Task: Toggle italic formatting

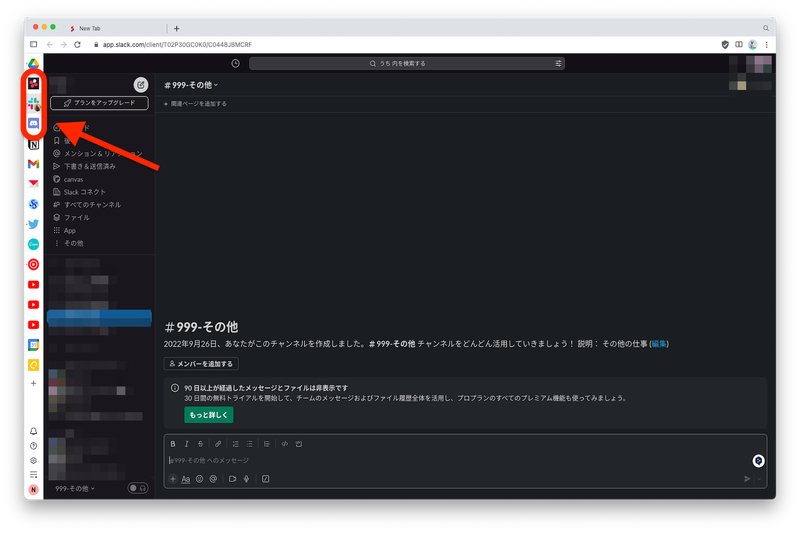Action: [x=187, y=444]
